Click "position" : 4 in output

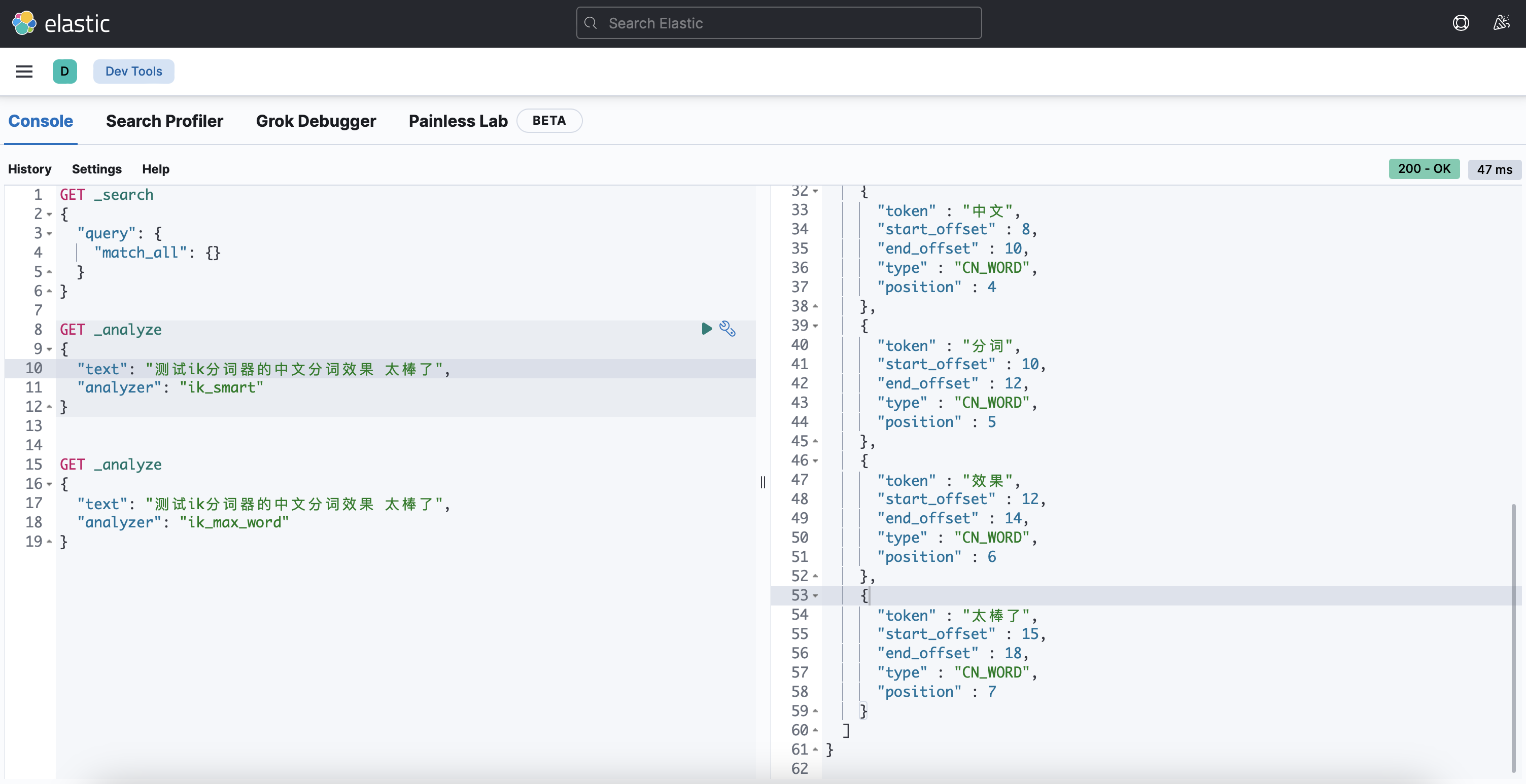(937, 287)
